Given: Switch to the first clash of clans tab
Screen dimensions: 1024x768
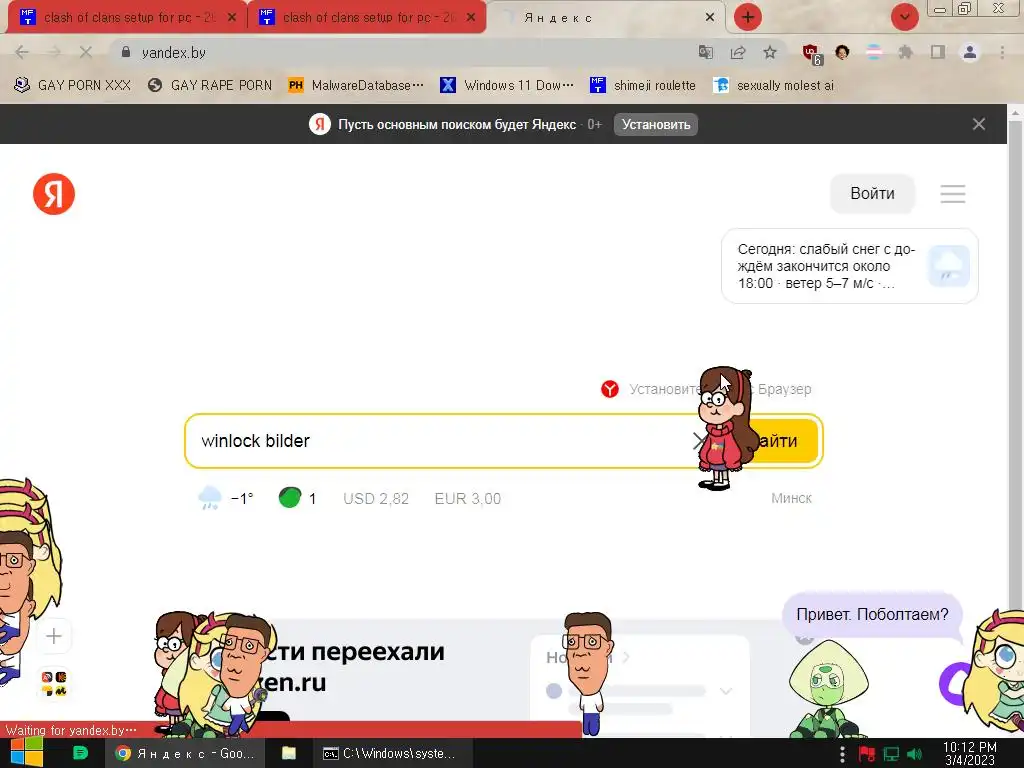Looking at the screenshot, I should 127,18.
